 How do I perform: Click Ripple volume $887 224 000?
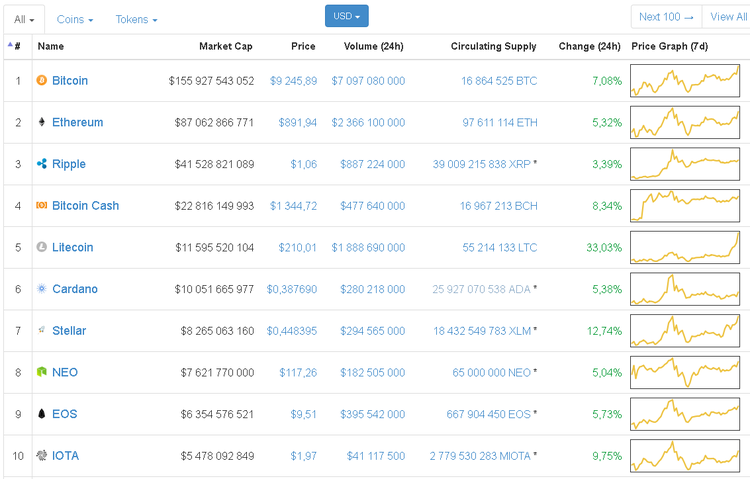[373, 164]
